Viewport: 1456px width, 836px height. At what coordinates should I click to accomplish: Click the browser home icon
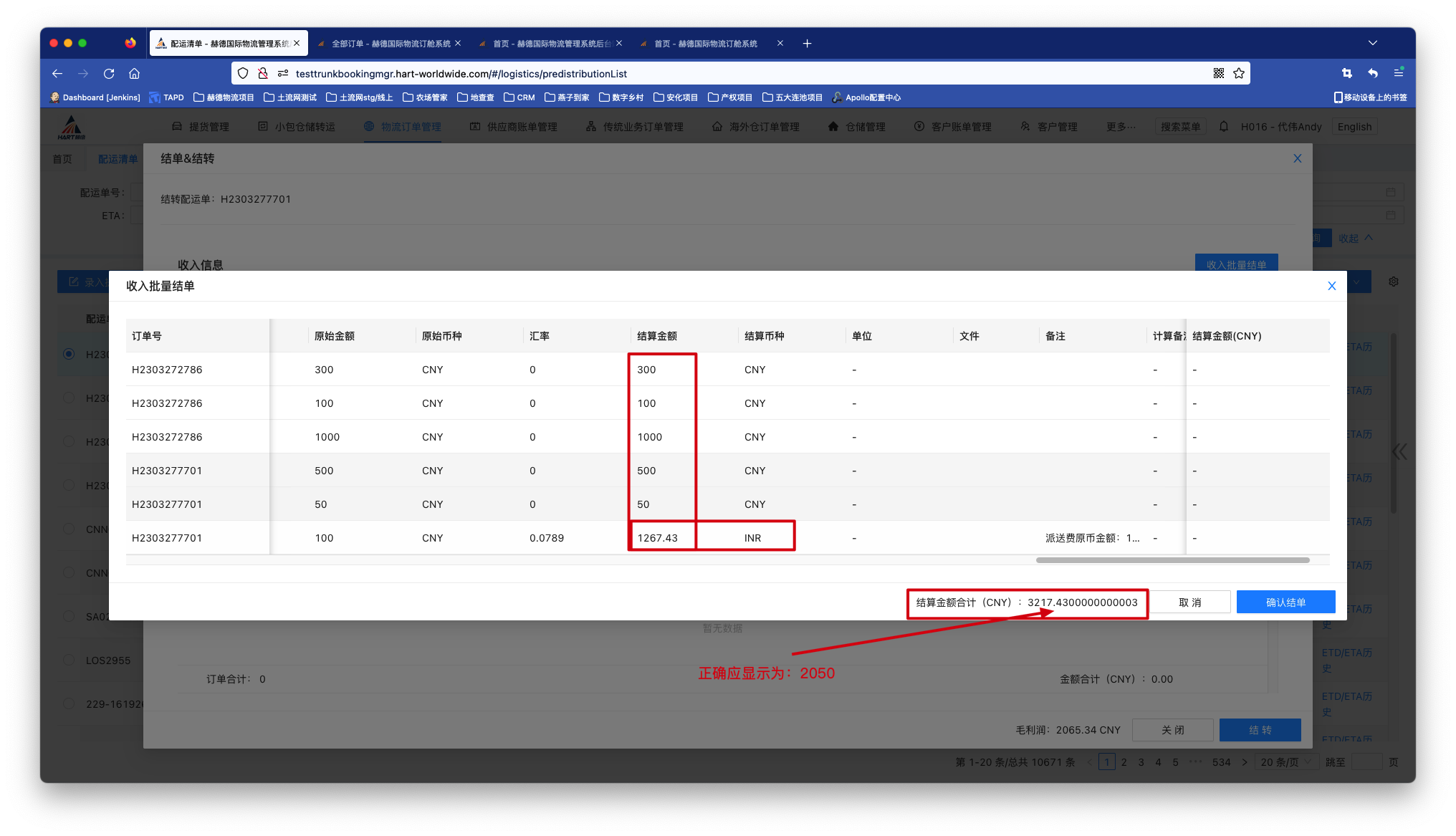(x=134, y=74)
